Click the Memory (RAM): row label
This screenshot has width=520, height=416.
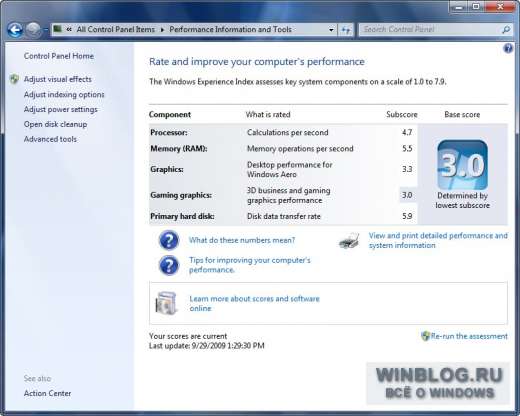[x=179, y=148]
